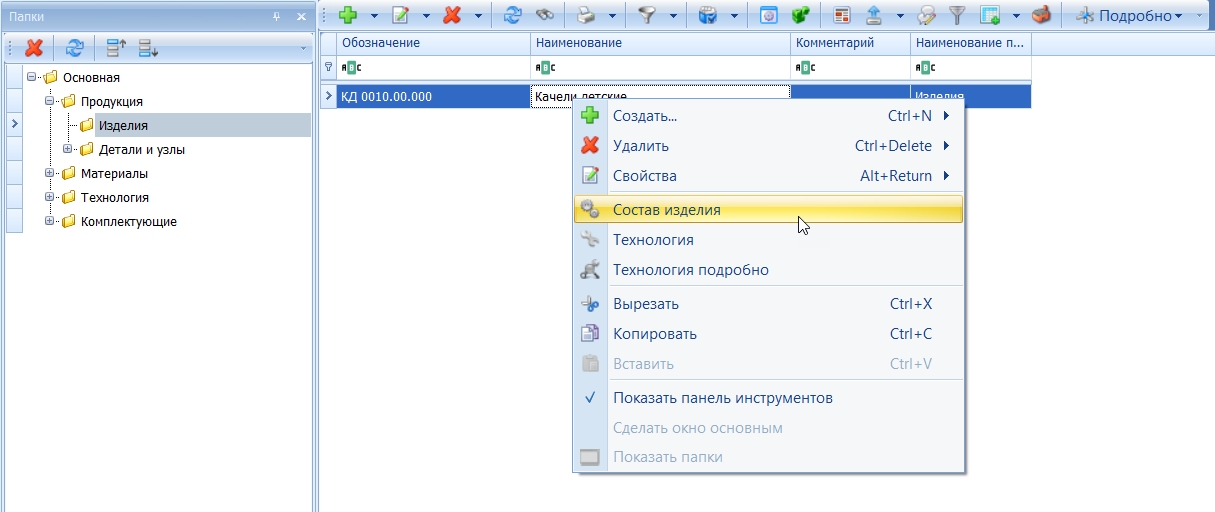Sort by the Обозначение column header
Screen dimensions: 1215x512
click(x=434, y=43)
